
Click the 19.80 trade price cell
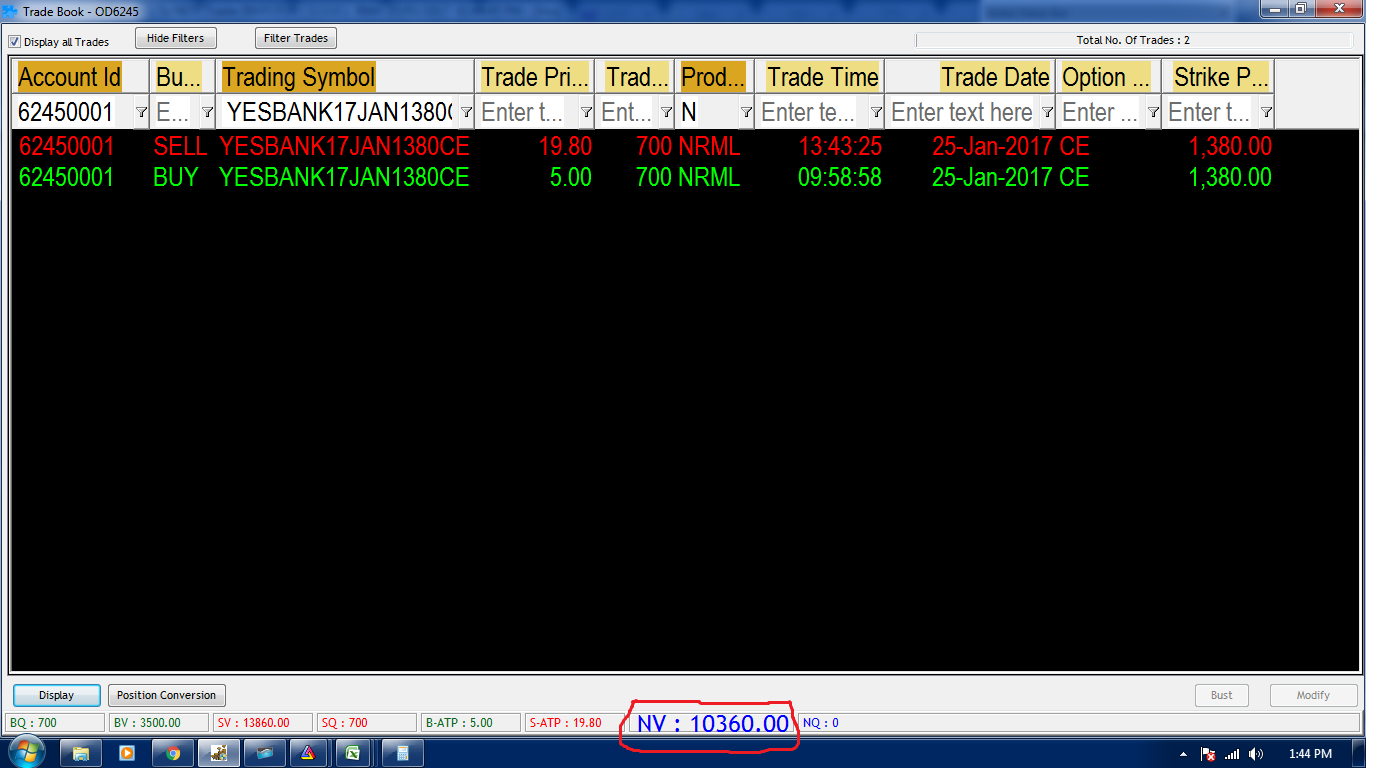pyautogui.click(x=565, y=147)
